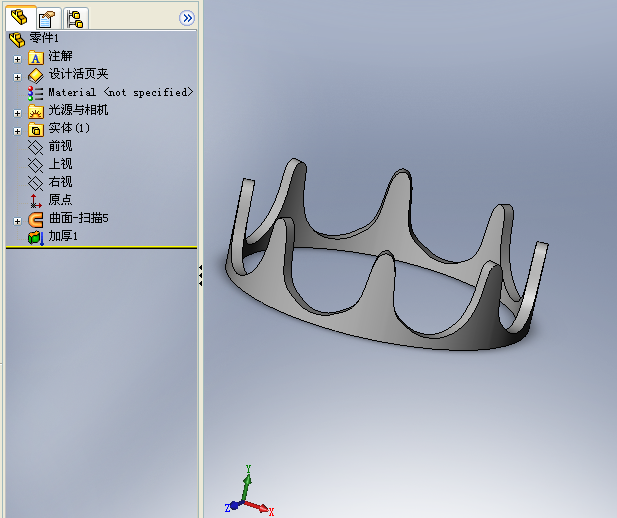617x518 pixels.
Task: Click the 曲面-扫描5 surface sweep icon
Action: pyautogui.click(x=35, y=220)
